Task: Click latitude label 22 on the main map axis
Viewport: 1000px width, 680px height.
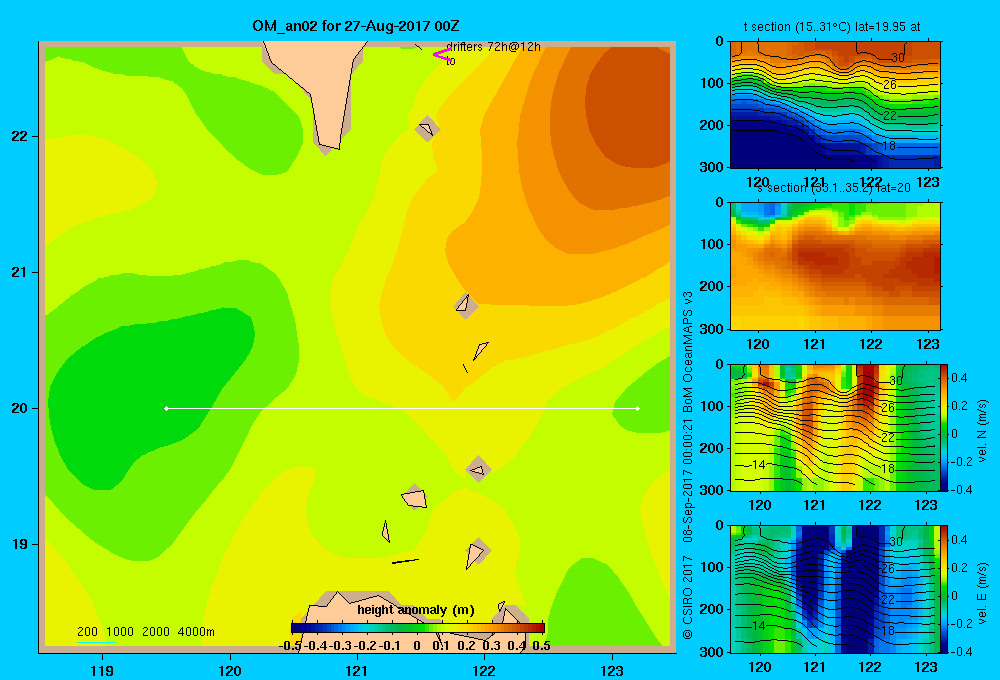Action: pos(20,136)
